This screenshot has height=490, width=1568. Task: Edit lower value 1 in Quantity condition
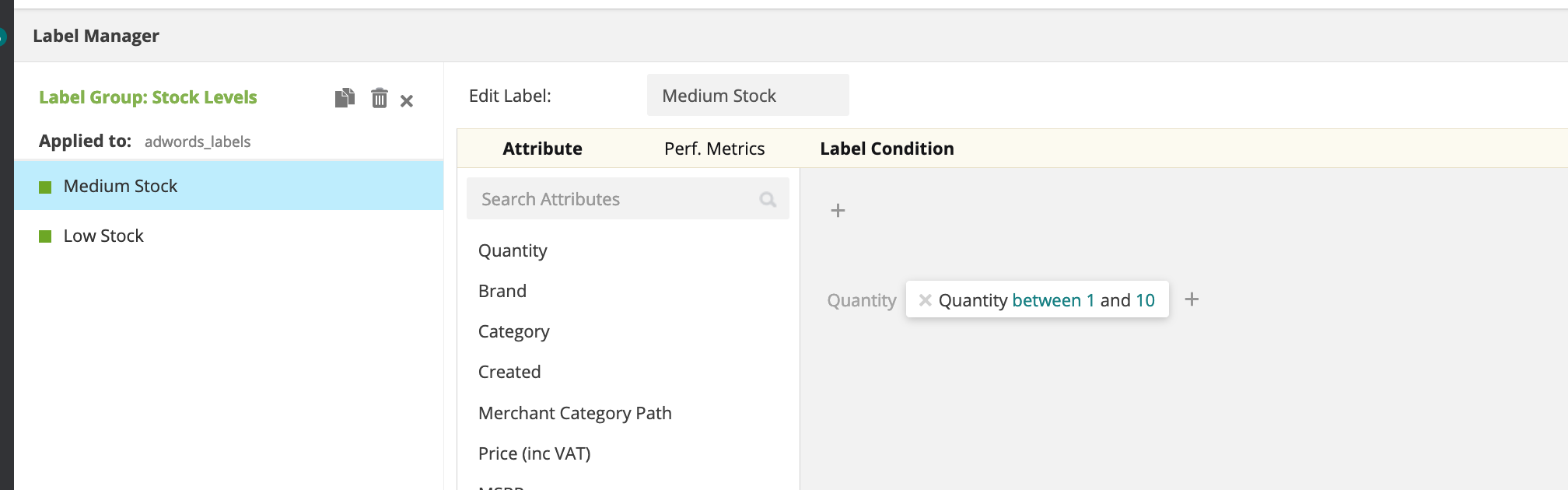click(1090, 300)
